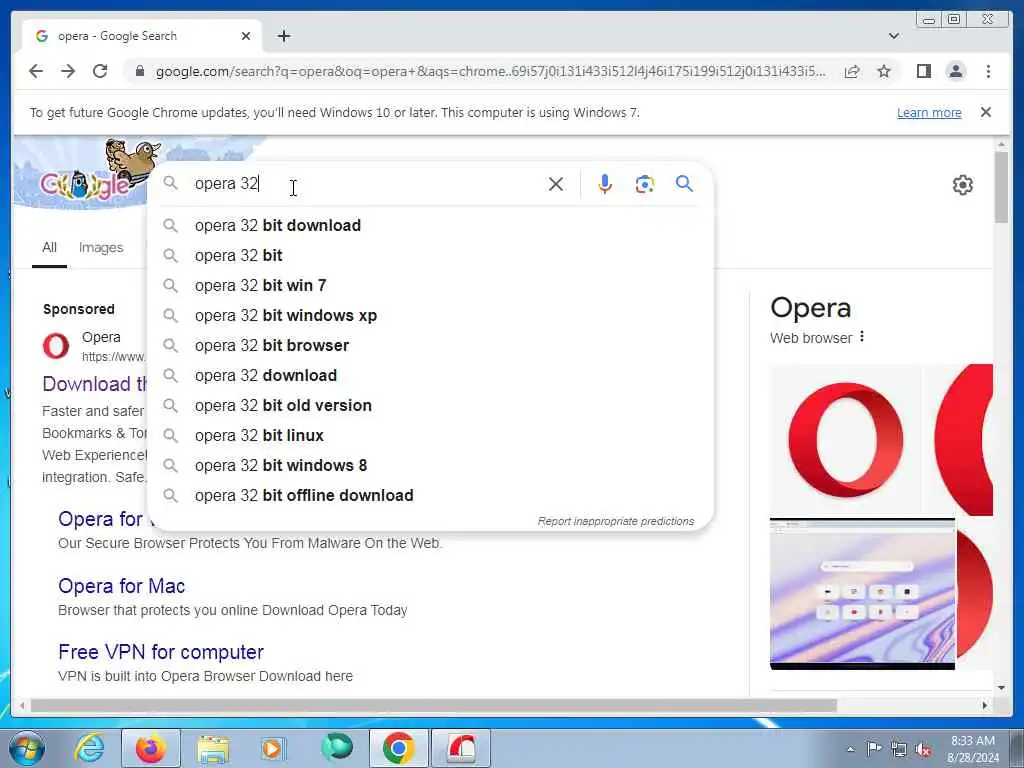
Task: Select suggestion 'opera 32 bit linux'
Action: click(x=431, y=436)
